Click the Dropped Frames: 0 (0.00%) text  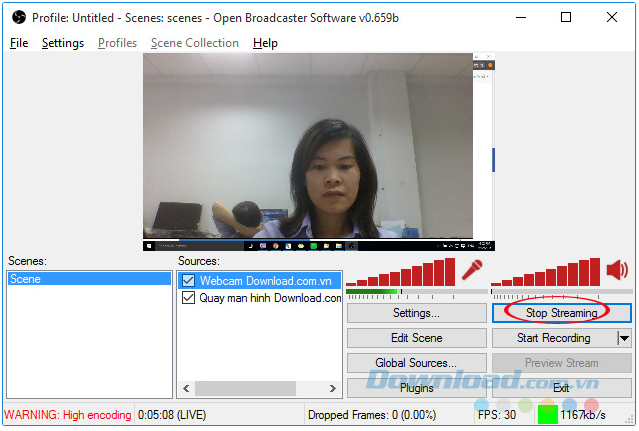(x=372, y=415)
